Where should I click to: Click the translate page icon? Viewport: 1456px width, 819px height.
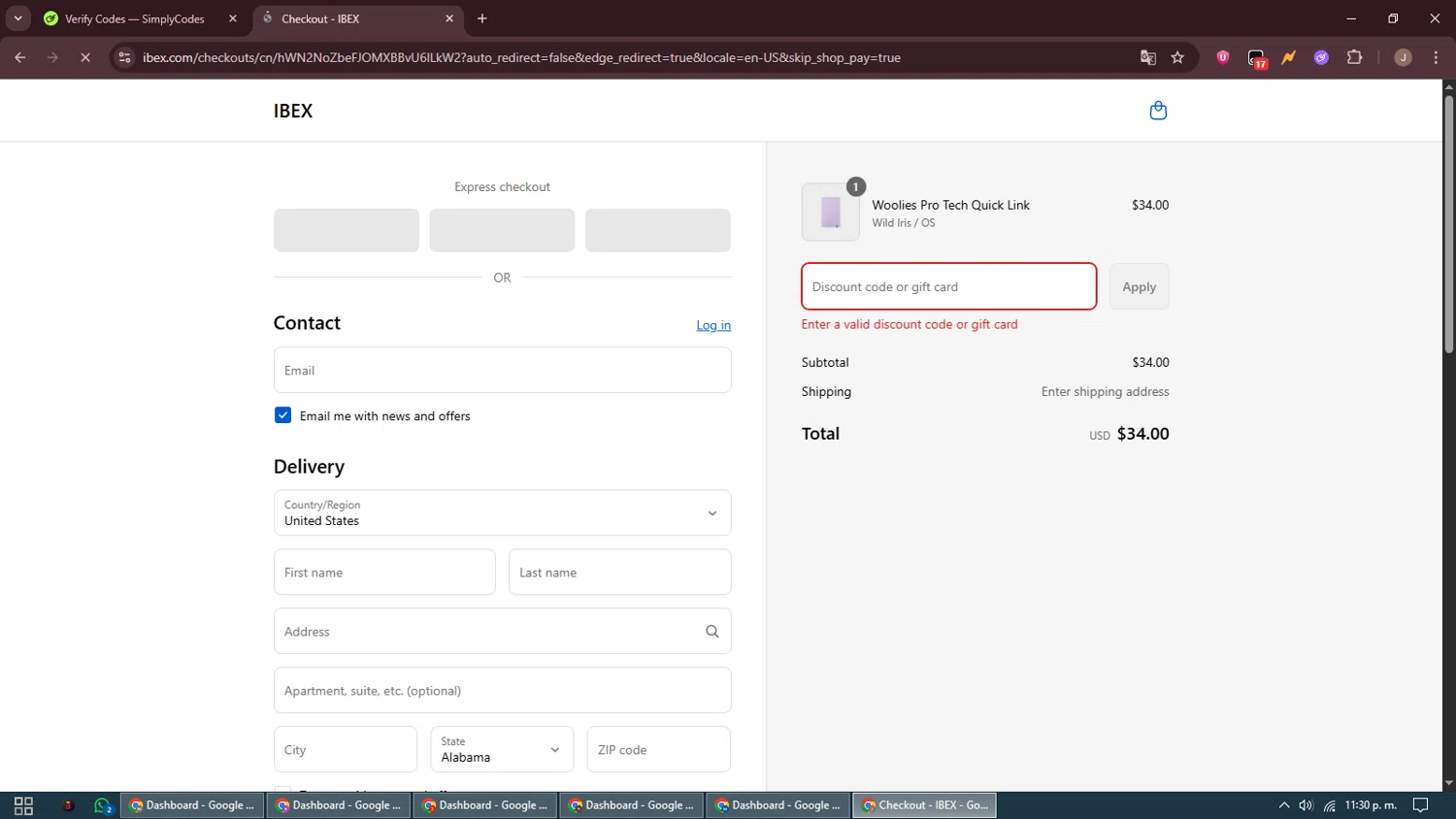(1148, 58)
